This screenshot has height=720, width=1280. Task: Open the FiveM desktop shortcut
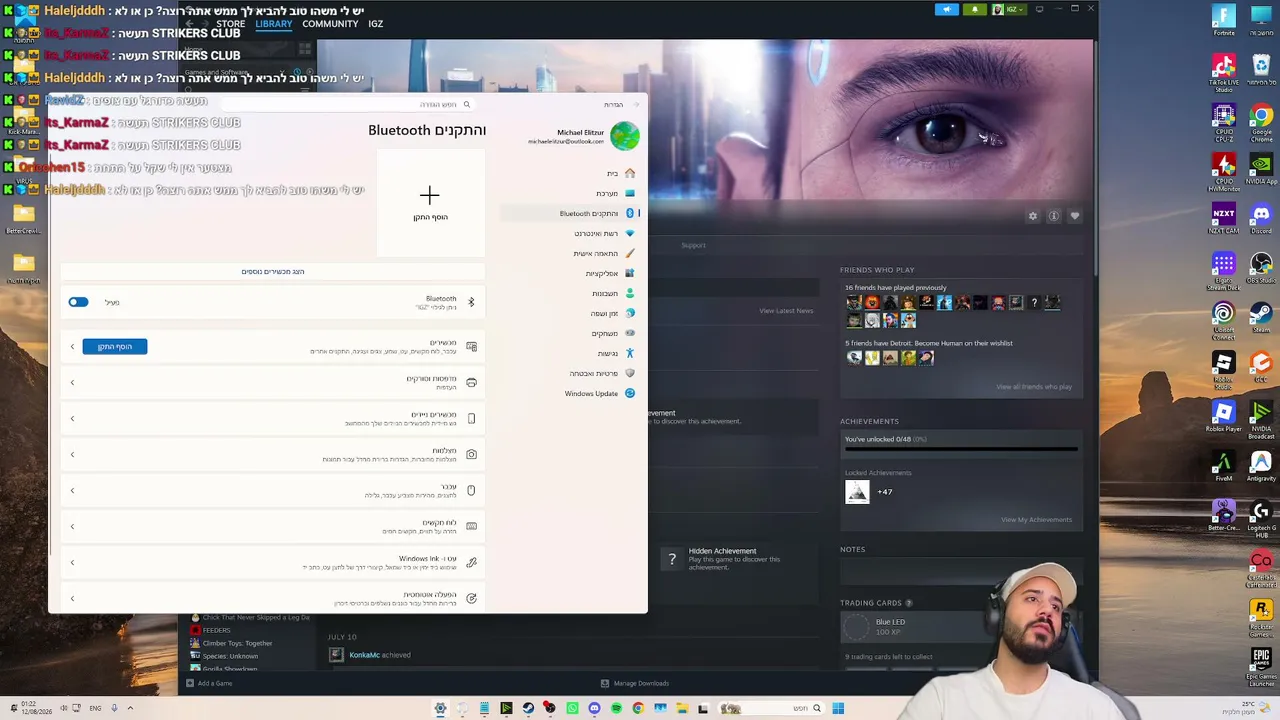coord(1224,466)
